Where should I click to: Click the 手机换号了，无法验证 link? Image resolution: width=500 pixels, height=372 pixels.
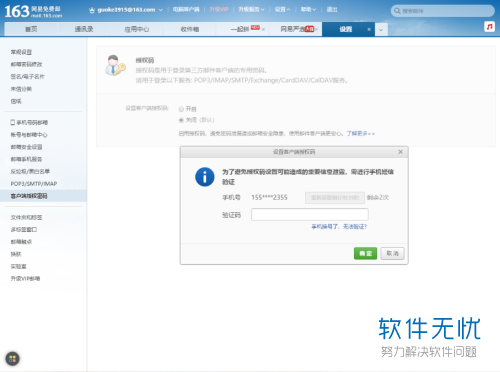[x=339, y=227]
